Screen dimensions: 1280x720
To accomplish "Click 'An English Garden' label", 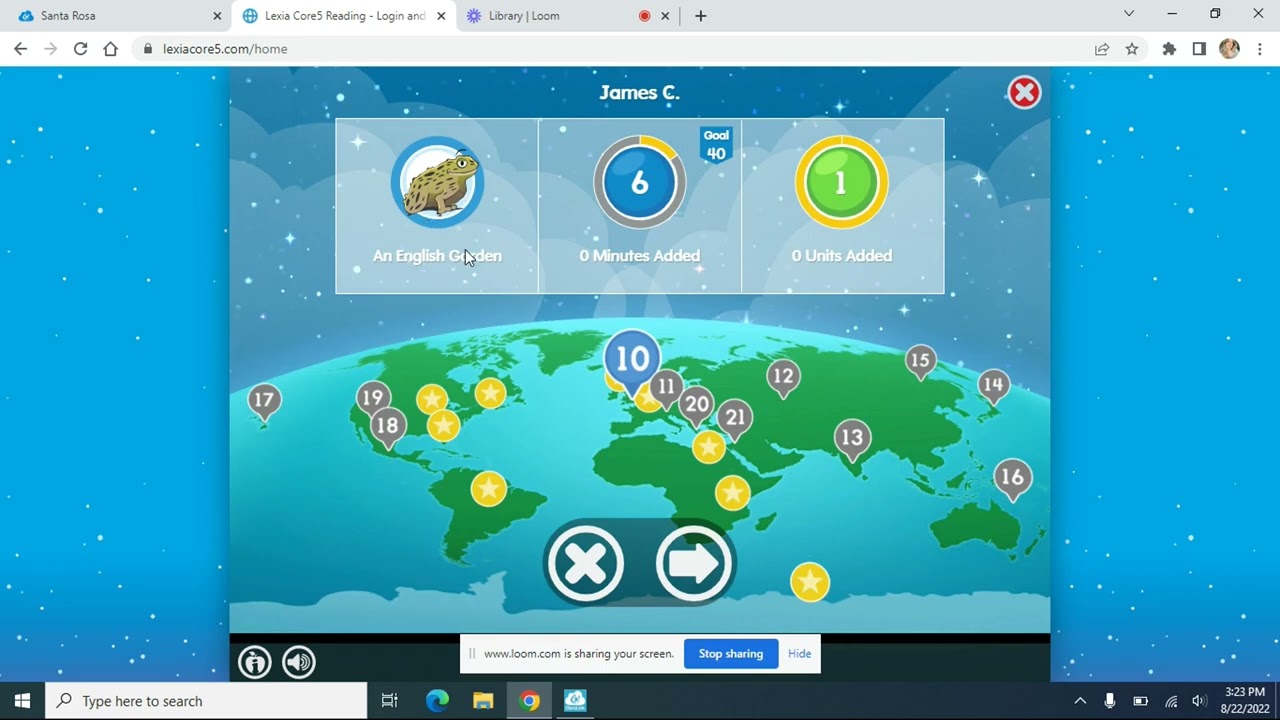I will 437,256.
